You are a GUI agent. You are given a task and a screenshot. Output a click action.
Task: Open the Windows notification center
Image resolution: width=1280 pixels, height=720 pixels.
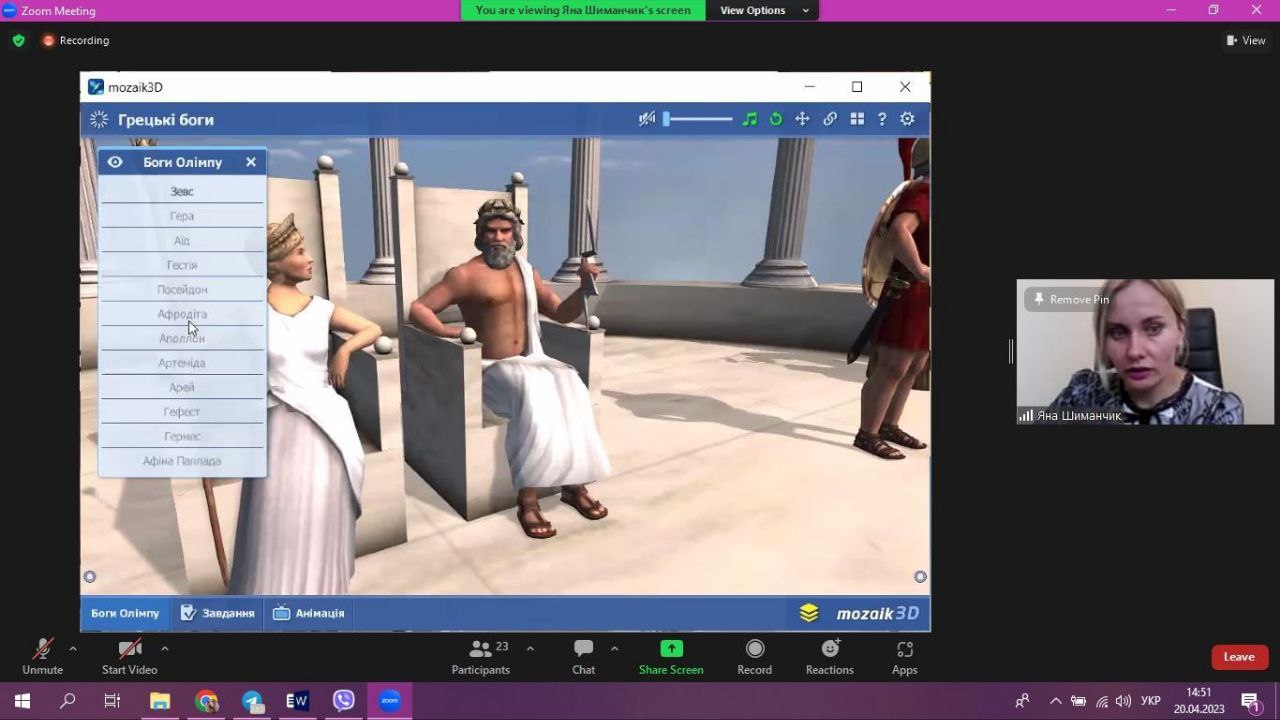pos(1251,702)
